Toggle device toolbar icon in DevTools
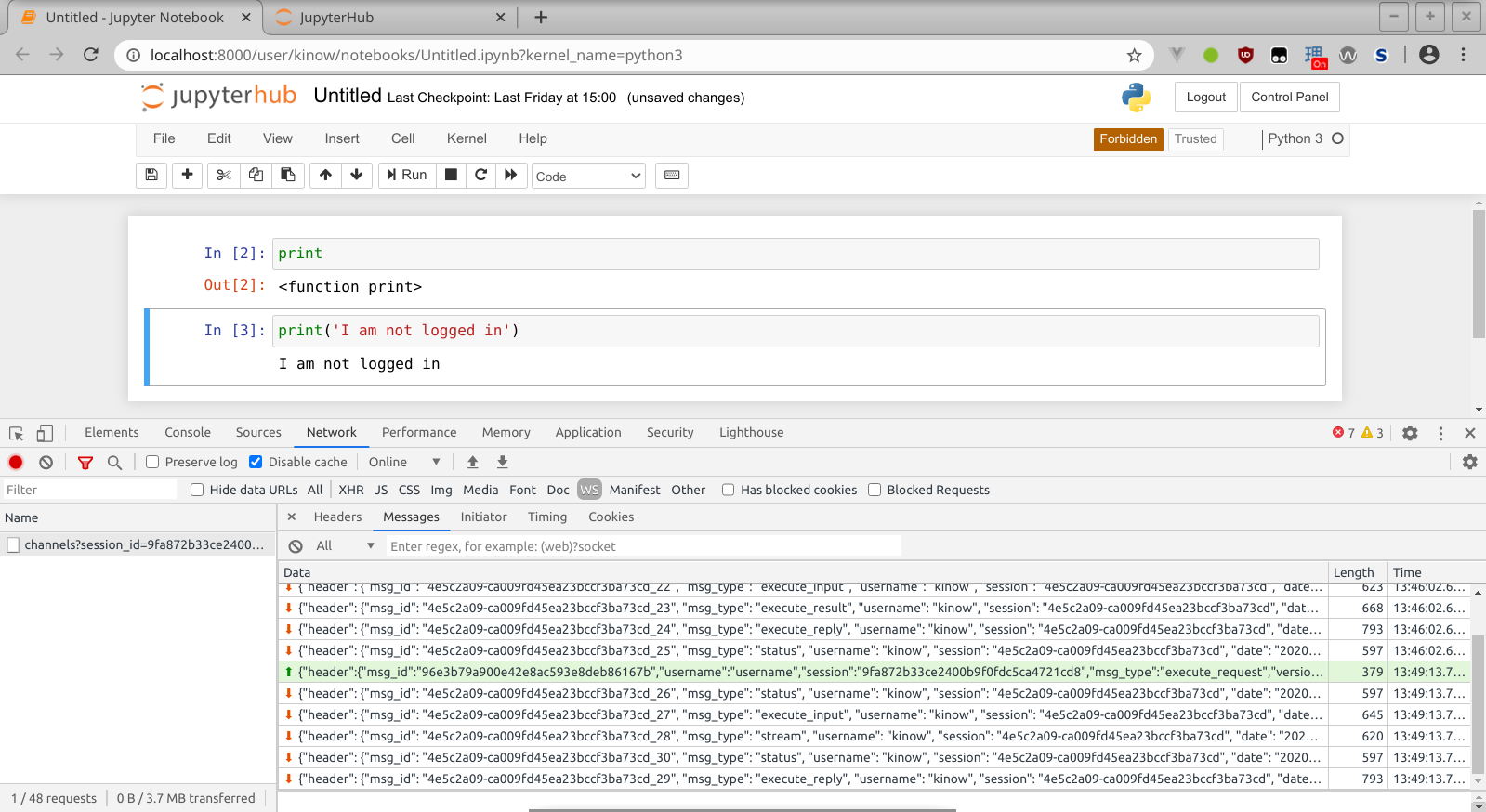 [x=45, y=433]
